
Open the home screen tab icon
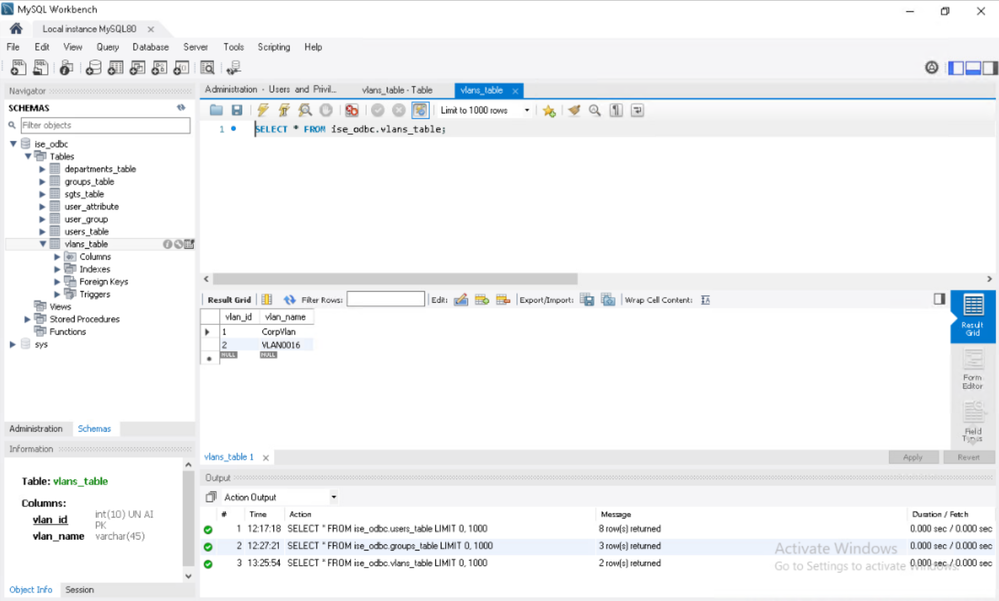(16, 29)
